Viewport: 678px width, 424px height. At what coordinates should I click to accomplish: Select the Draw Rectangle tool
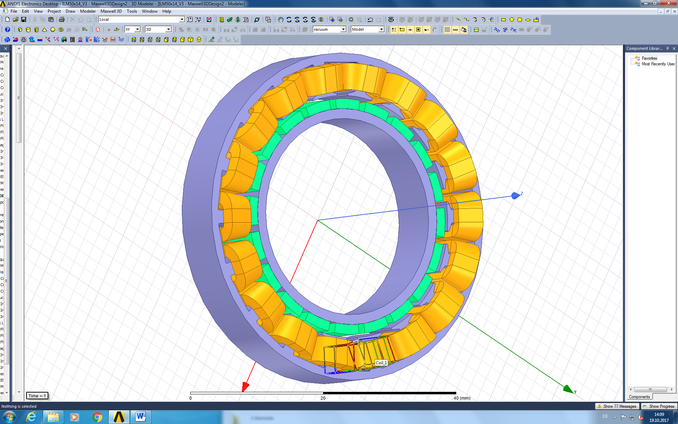503,19
